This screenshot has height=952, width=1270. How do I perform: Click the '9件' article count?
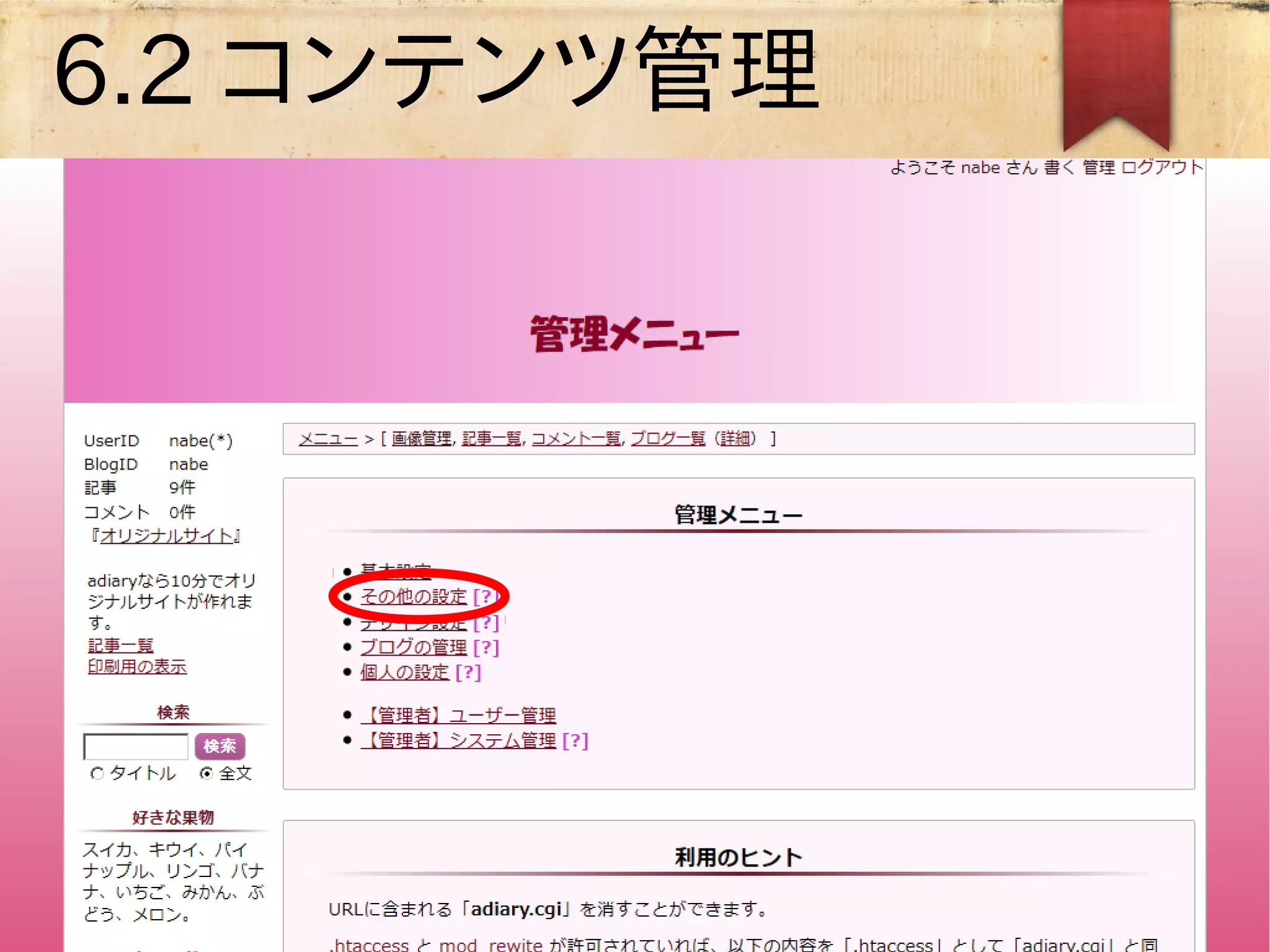[182, 487]
